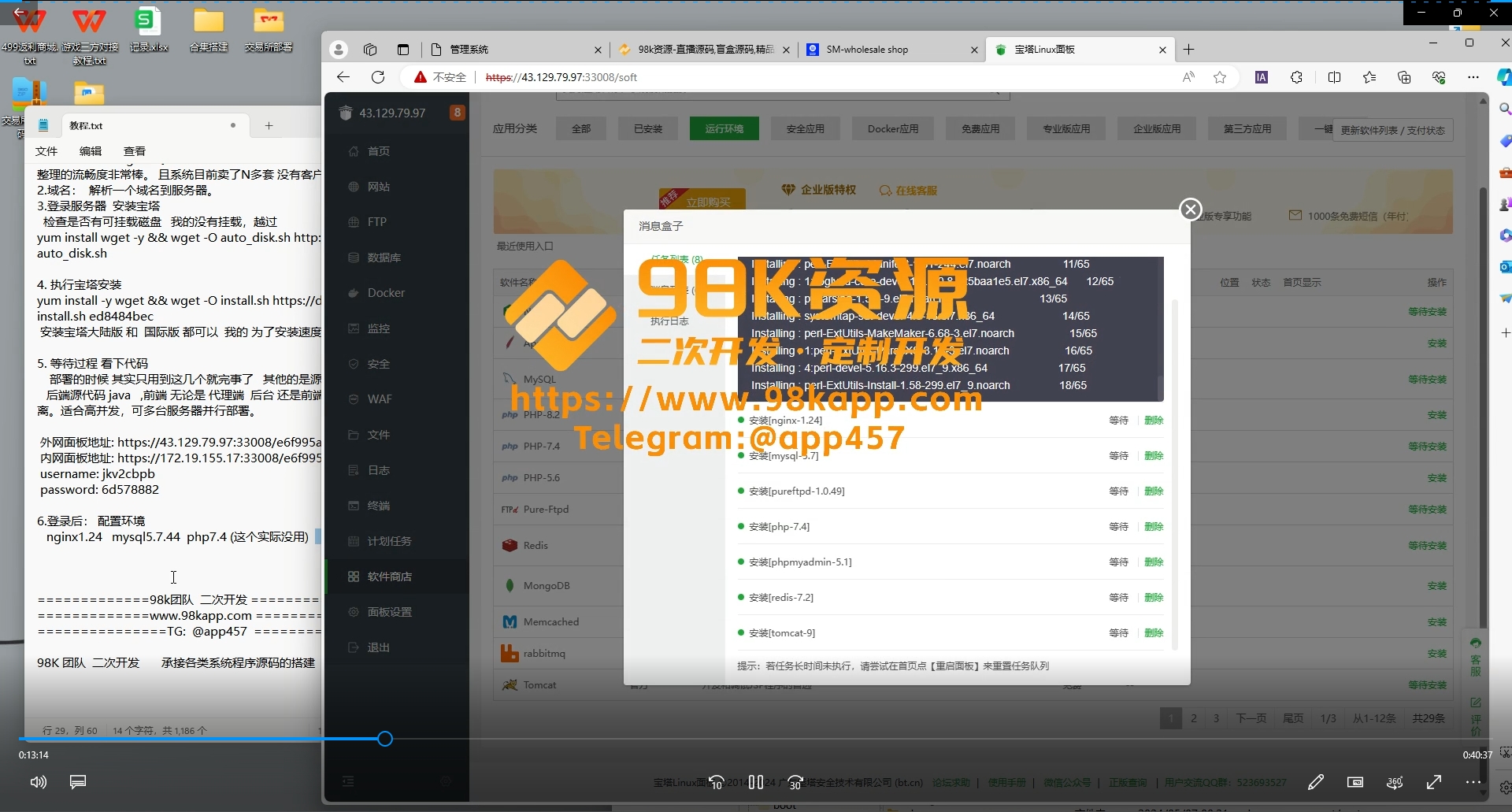Click the not secure (不安全) warning icon

[441, 77]
